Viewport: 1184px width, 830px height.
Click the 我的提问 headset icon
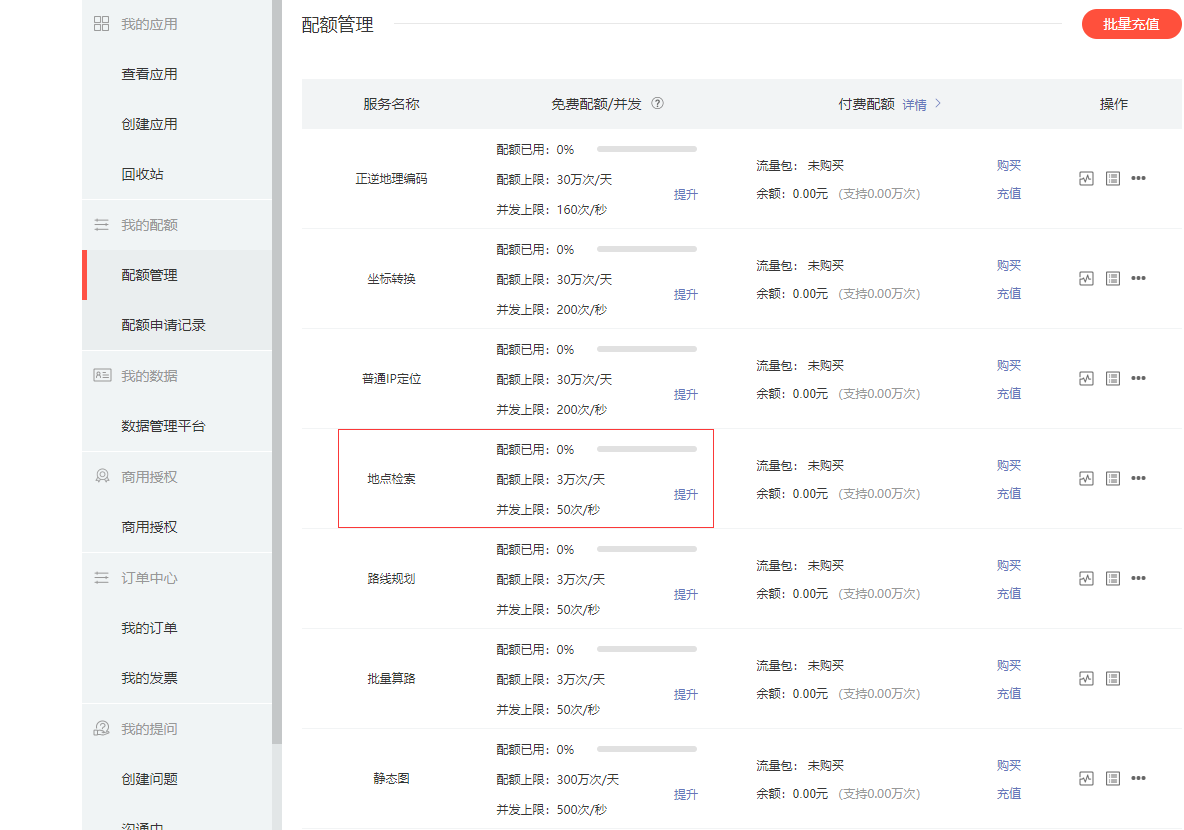(101, 728)
